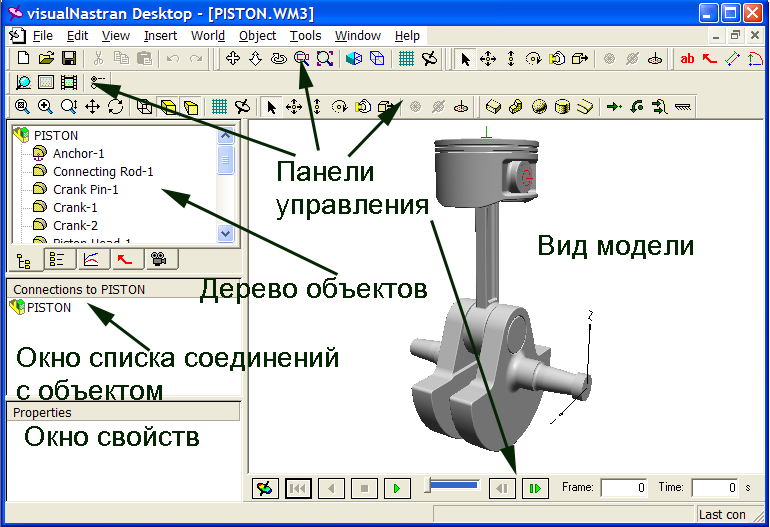Click the Paste clipboard icon

click(144, 58)
